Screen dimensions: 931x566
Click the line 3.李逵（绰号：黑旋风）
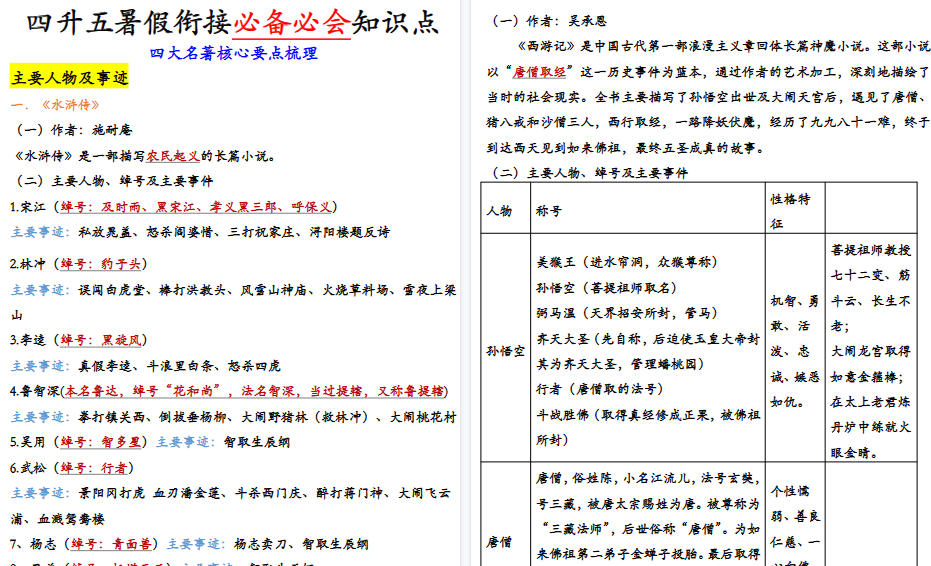coord(78,340)
